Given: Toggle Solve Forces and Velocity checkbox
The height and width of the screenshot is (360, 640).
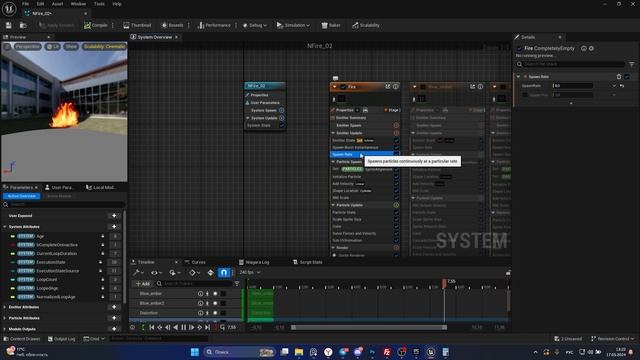Looking at the screenshot, I should click(396, 233).
